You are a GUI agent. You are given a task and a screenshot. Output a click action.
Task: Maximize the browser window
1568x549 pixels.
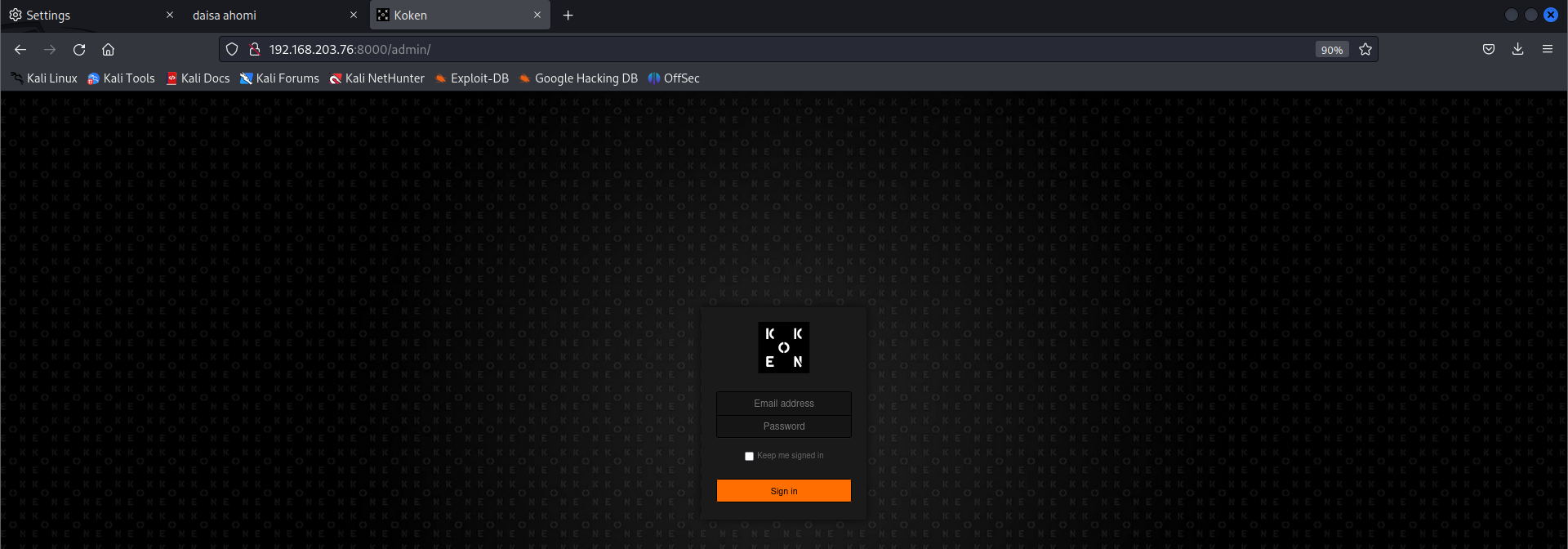[1531, 15]
